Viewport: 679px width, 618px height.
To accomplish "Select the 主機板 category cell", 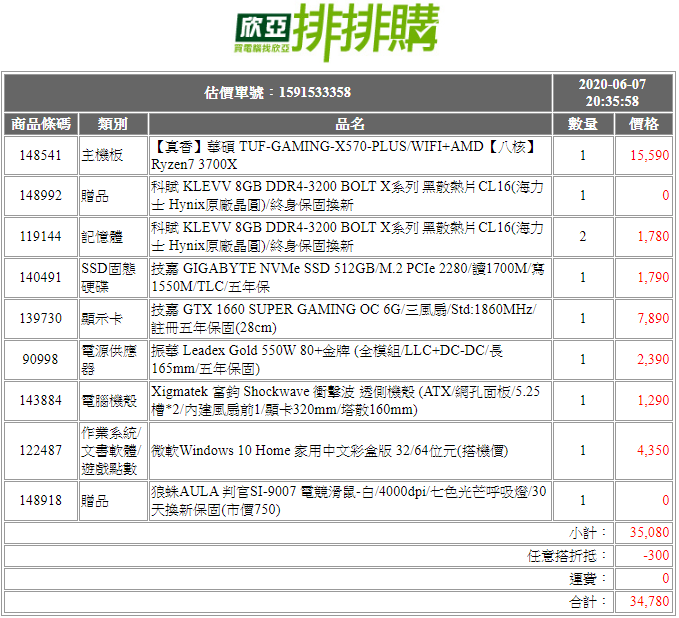I will click(x=113, y=155).
